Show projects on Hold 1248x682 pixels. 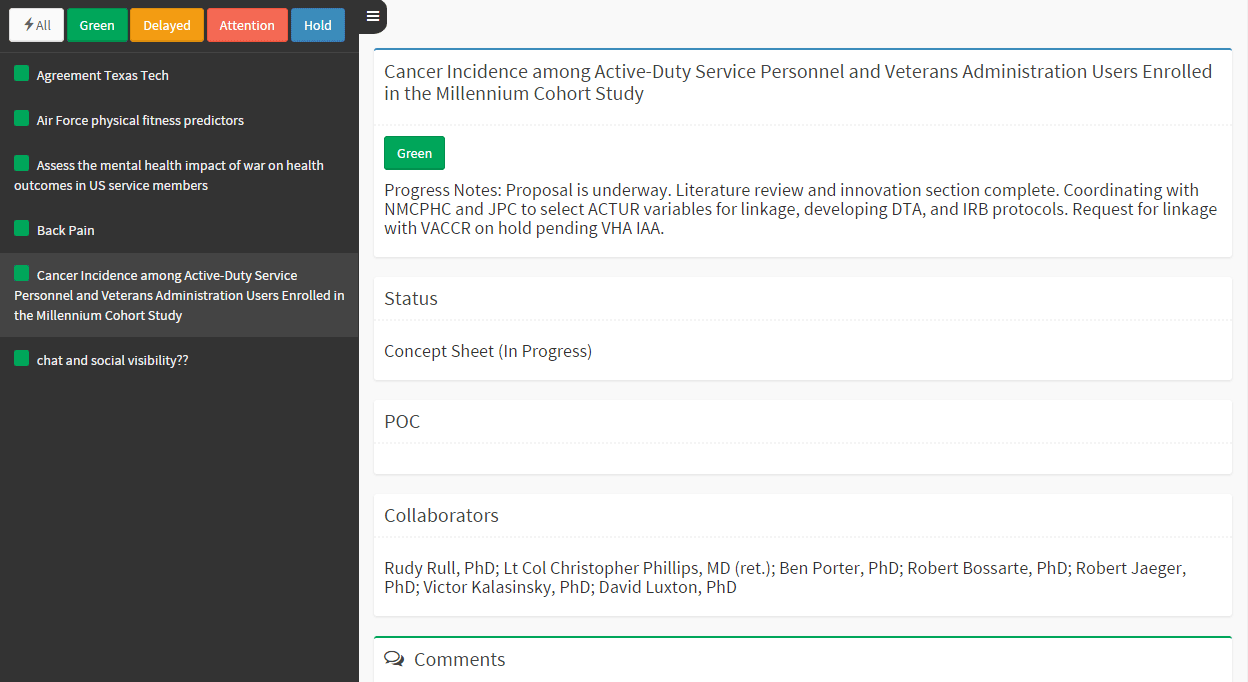click(x=318, y=25)
